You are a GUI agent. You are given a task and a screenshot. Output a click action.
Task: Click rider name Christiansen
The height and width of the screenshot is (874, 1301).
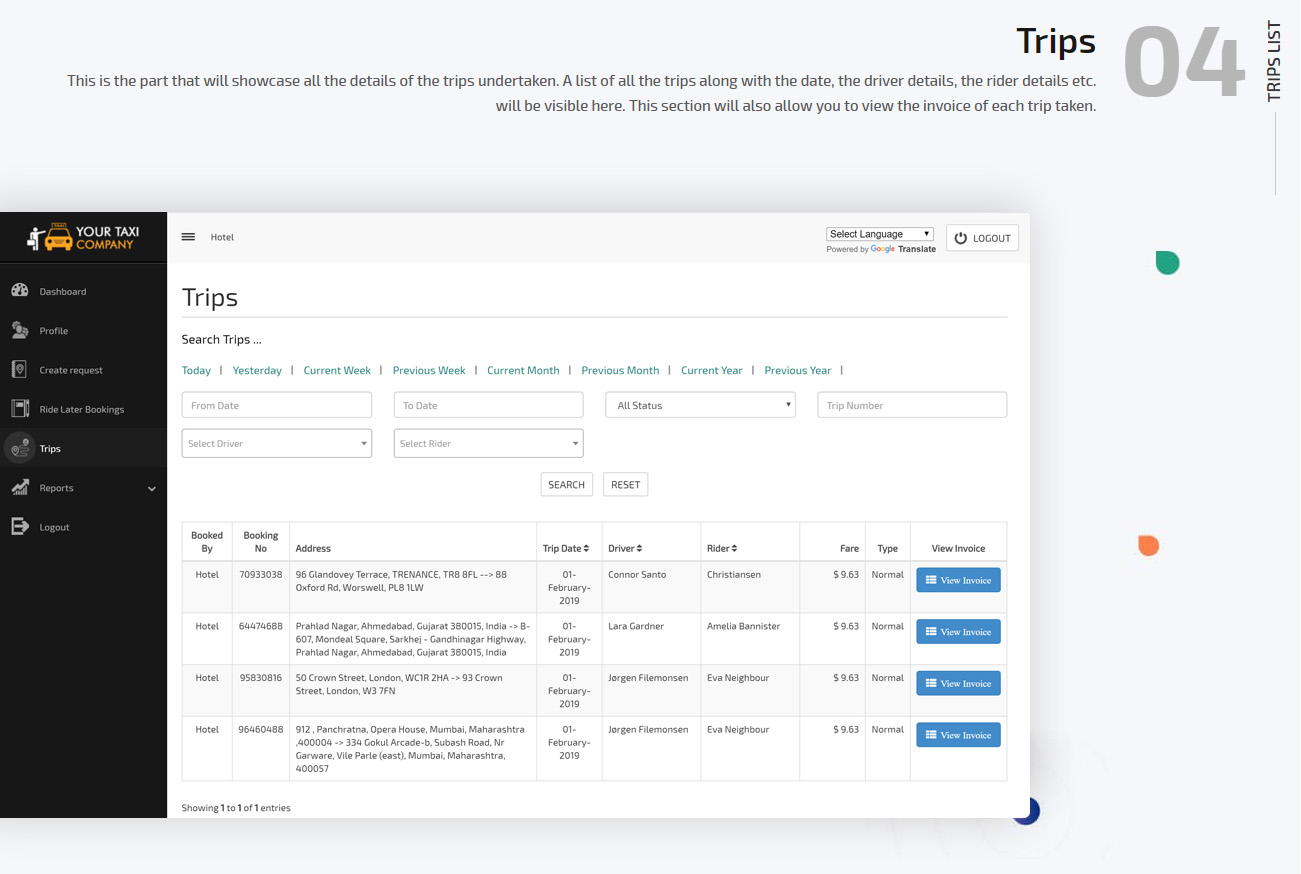[x=734, y=575]
